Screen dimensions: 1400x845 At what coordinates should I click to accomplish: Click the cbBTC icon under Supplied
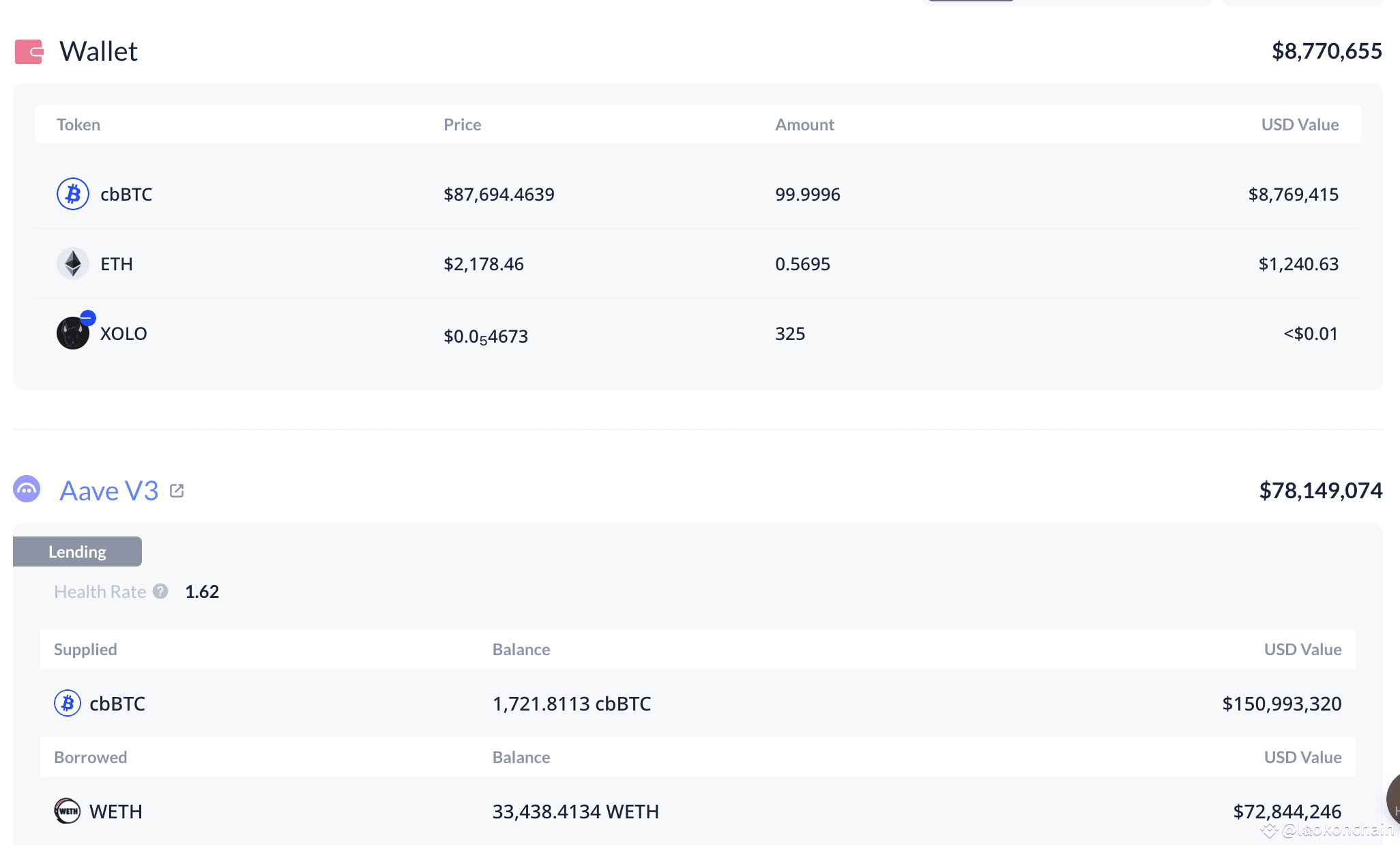coord(67,703)
